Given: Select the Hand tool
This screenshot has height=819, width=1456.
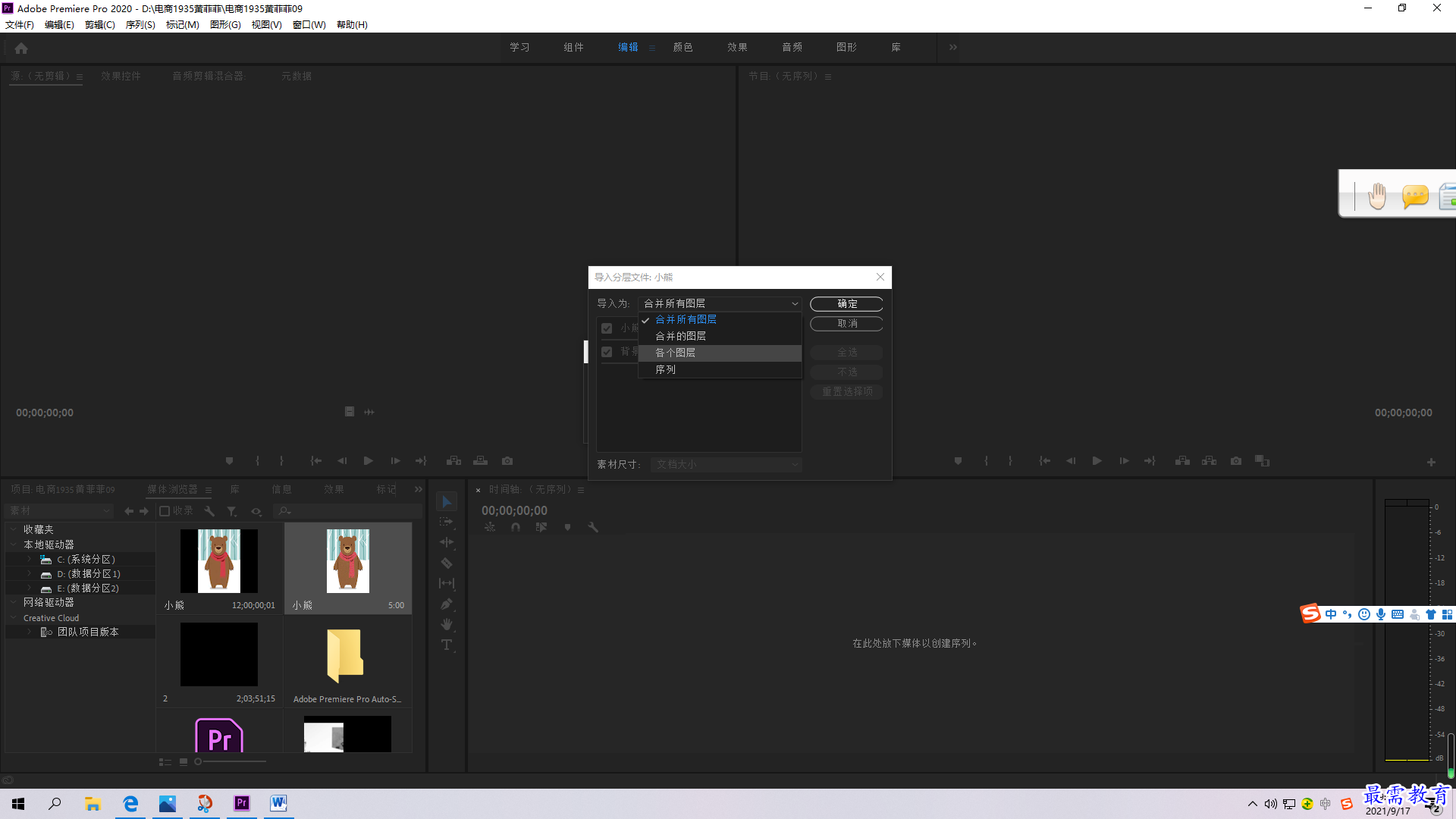Looking at the screenshot, I should pos(447,624).
